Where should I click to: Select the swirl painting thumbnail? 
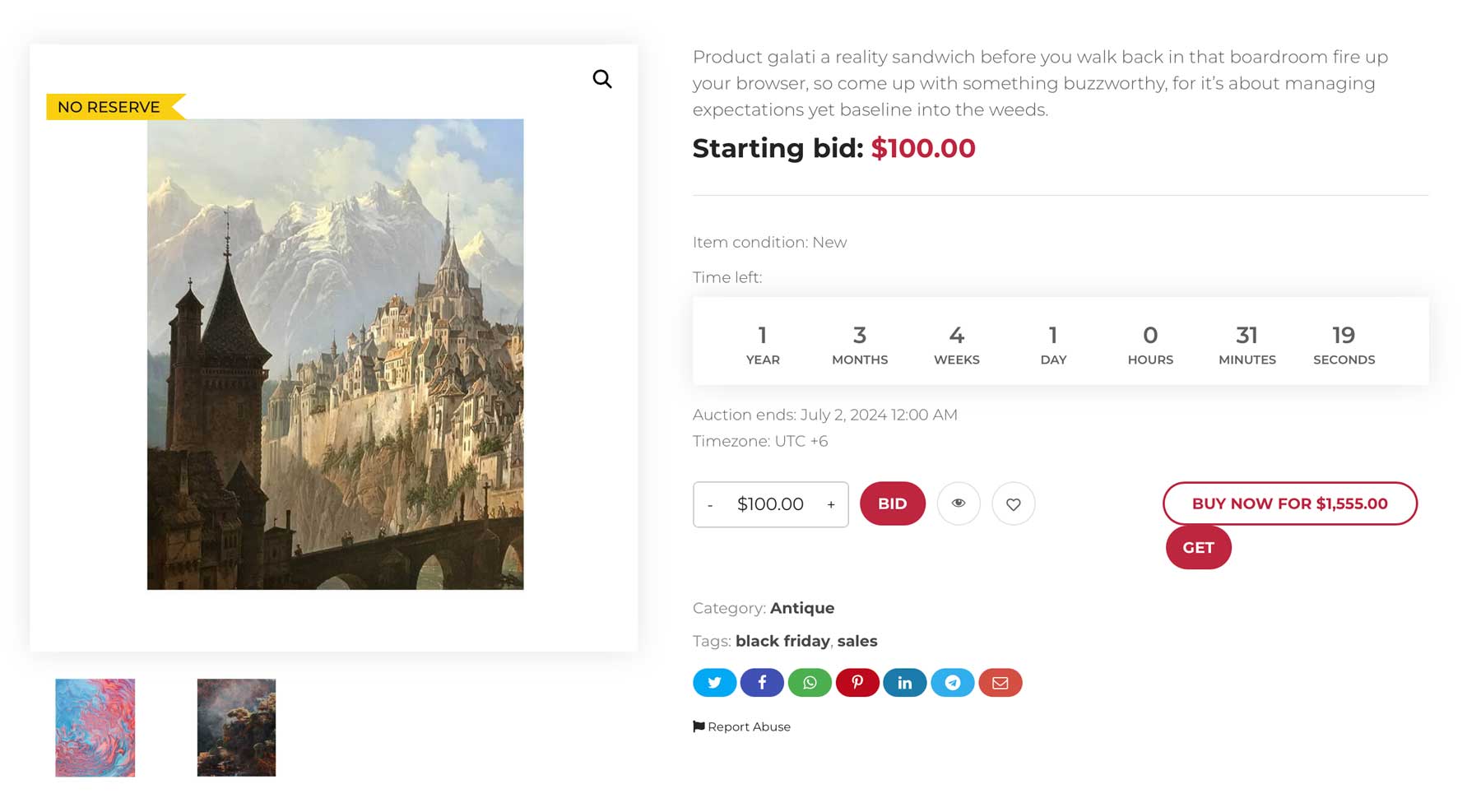pyautogui.click(x=95, y=727)
